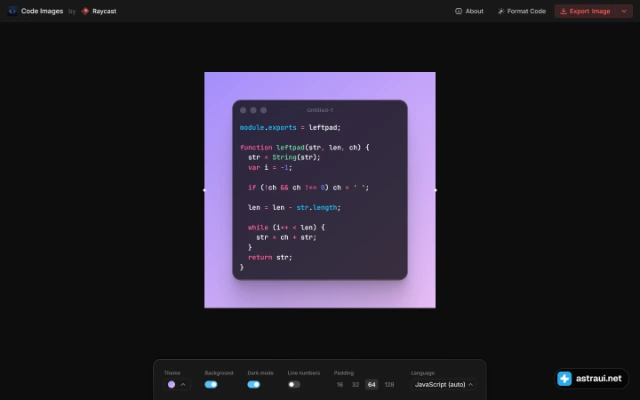Set padding to 128
640x400 pixels.
[x=389, y=384]
